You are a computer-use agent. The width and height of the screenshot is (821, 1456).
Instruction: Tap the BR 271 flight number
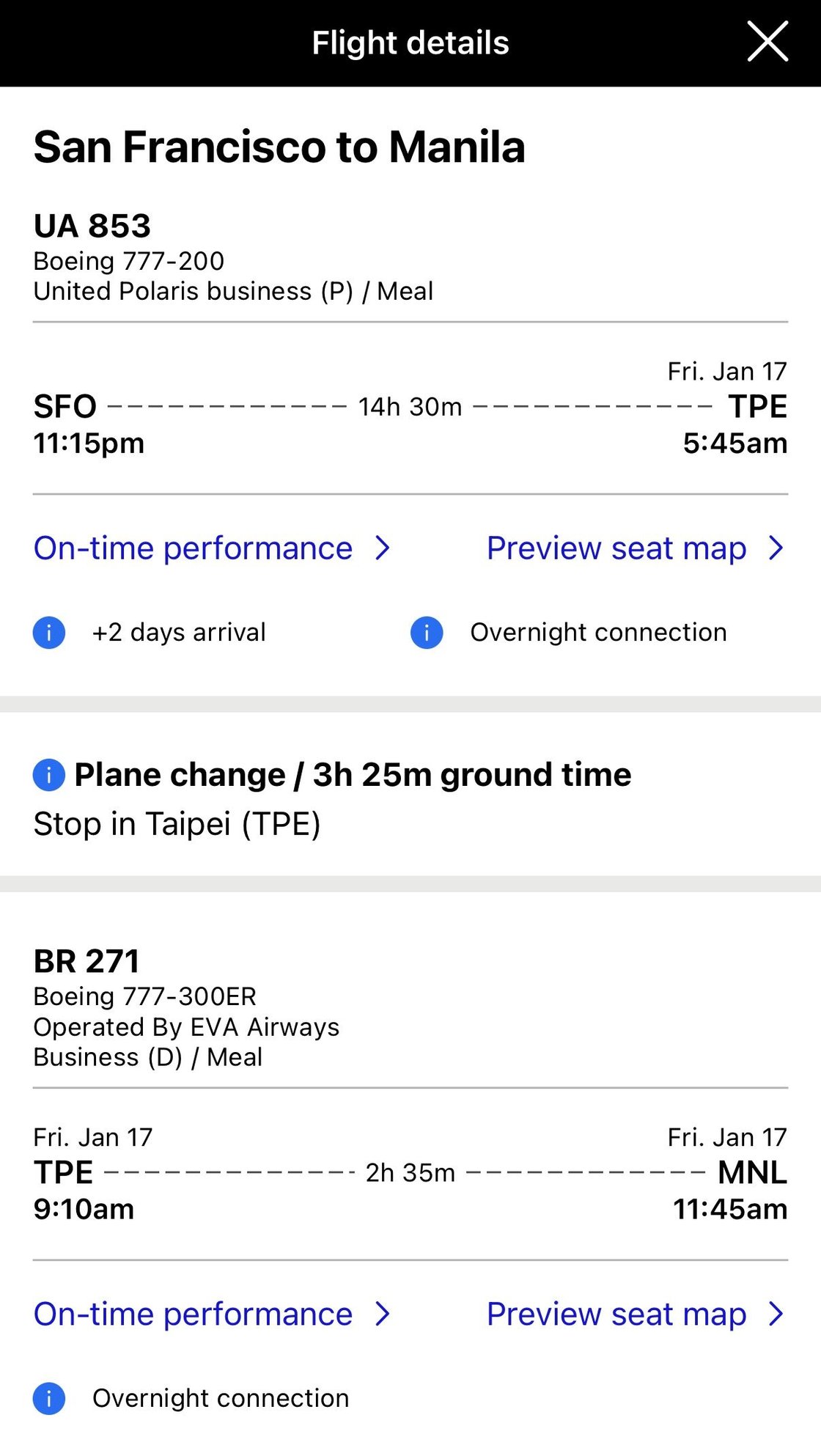86,961
